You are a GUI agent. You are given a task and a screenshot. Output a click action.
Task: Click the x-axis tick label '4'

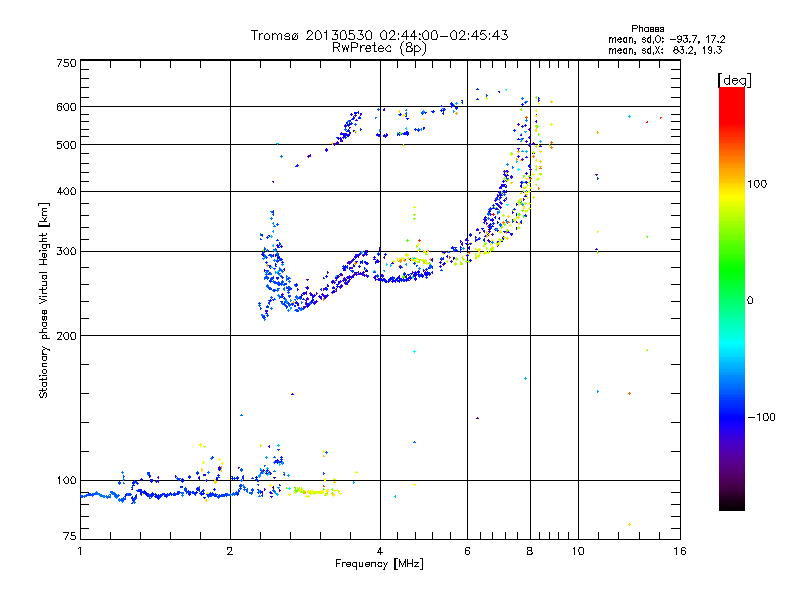pos(380,551)
